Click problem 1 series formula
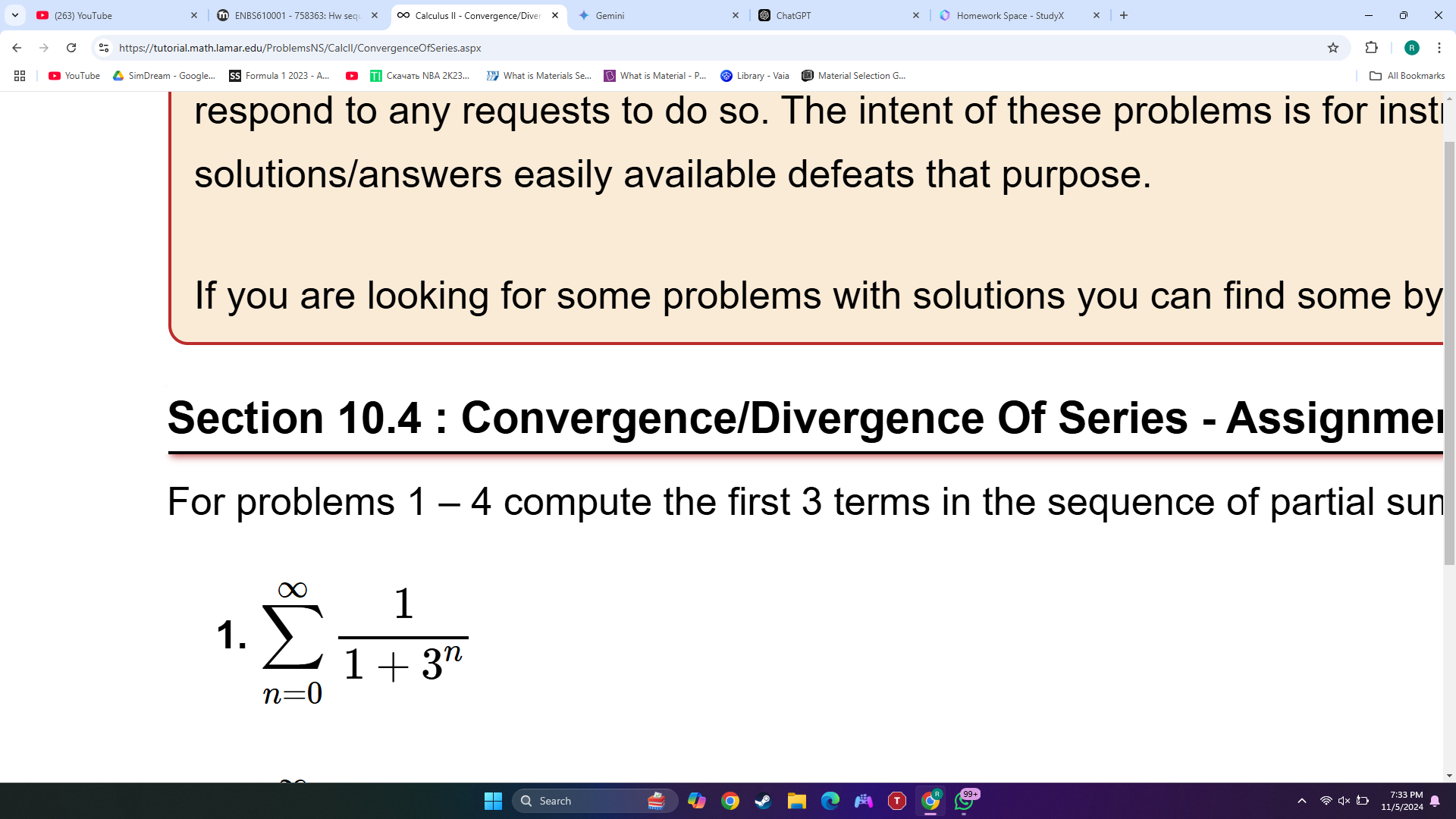This screenshot has height=819, width=1456. 365,643
